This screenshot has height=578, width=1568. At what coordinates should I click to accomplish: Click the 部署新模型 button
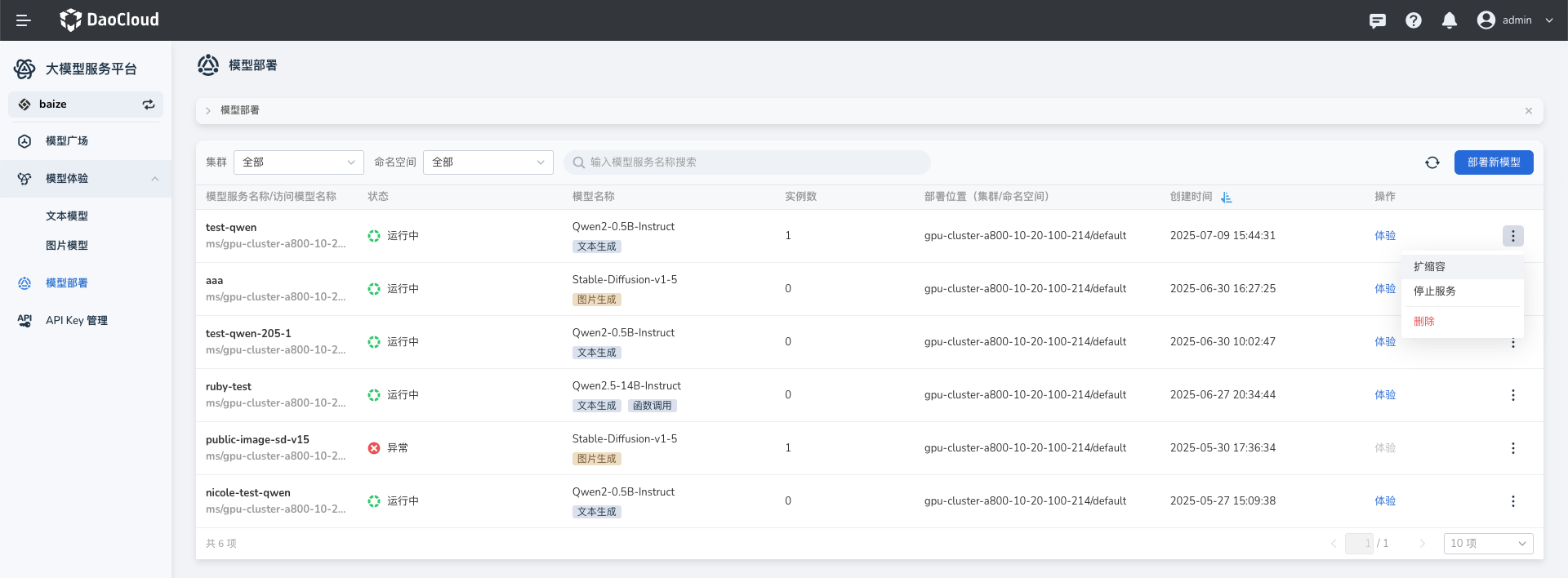pos(1493,162)
